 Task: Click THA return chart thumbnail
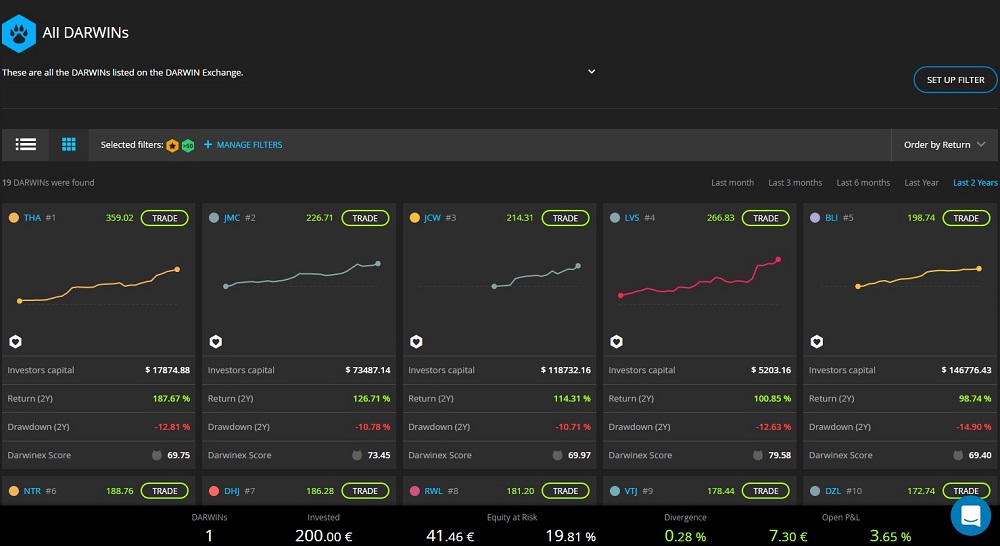[98, 286]
